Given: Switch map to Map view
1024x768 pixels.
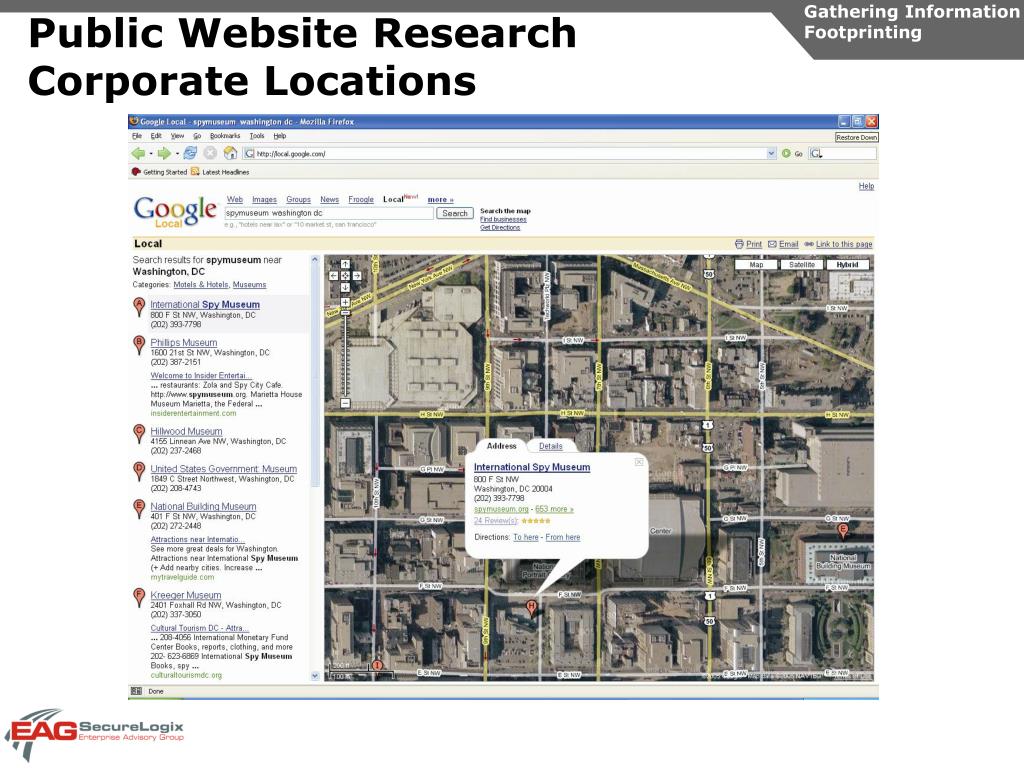Looking at the screenshot, I should click(756, 264).
